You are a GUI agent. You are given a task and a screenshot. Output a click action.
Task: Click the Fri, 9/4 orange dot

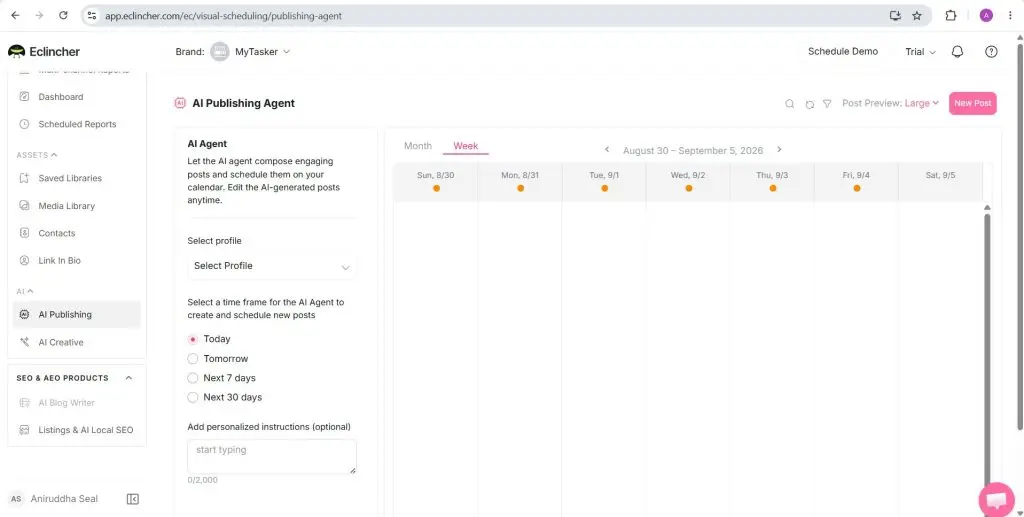coord(856,188)
